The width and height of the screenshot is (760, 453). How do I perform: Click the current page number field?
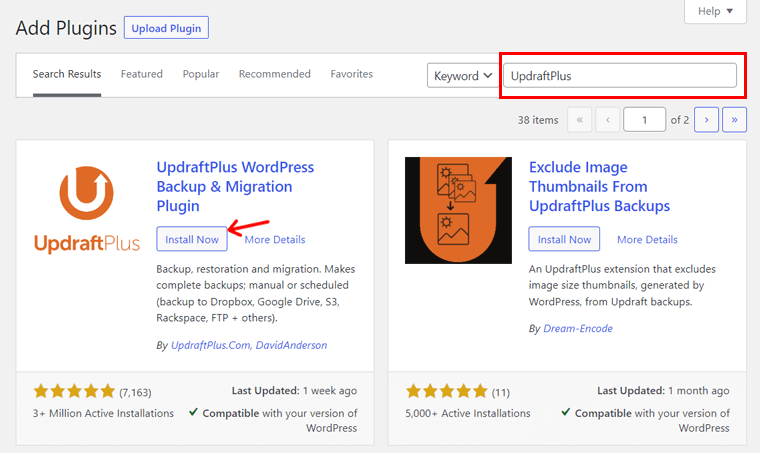644,120
